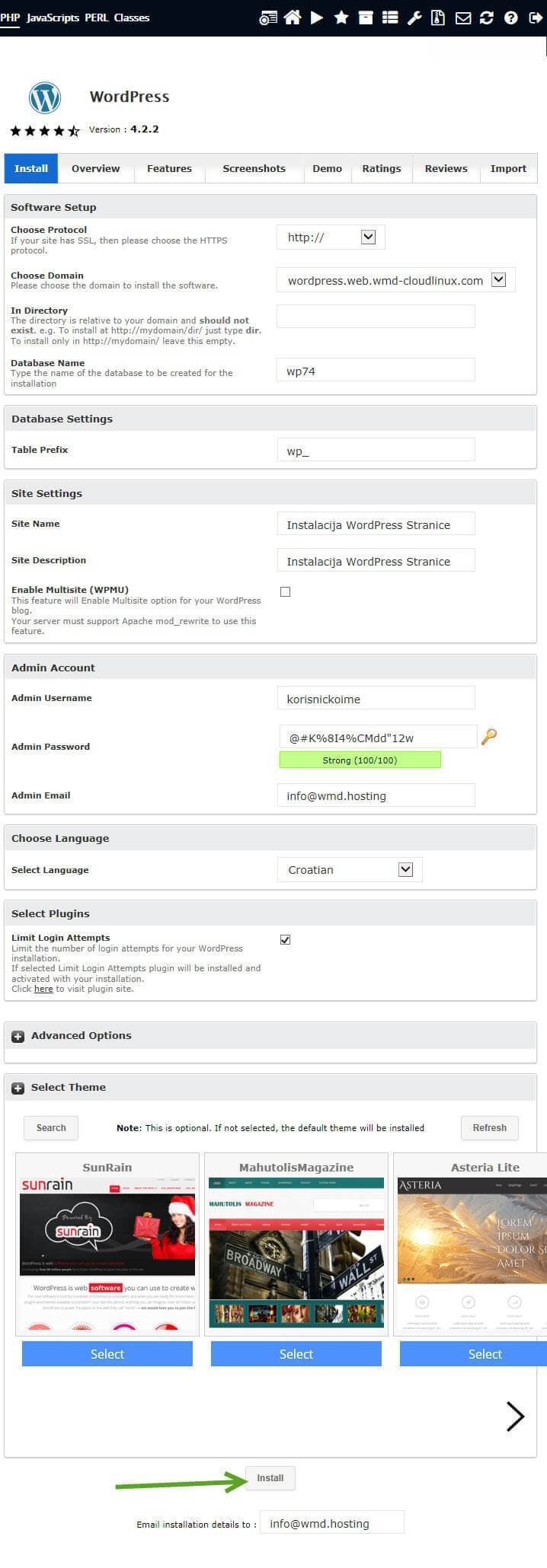Select the SunRain theme
This screenshot has height=1568, width=547.
point(107,1353)
